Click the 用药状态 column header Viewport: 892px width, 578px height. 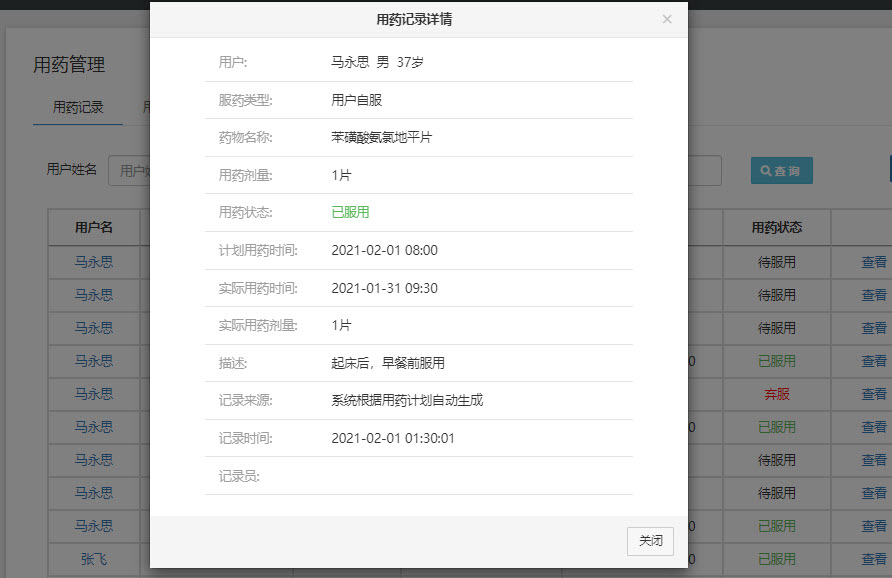pos(777,227)
